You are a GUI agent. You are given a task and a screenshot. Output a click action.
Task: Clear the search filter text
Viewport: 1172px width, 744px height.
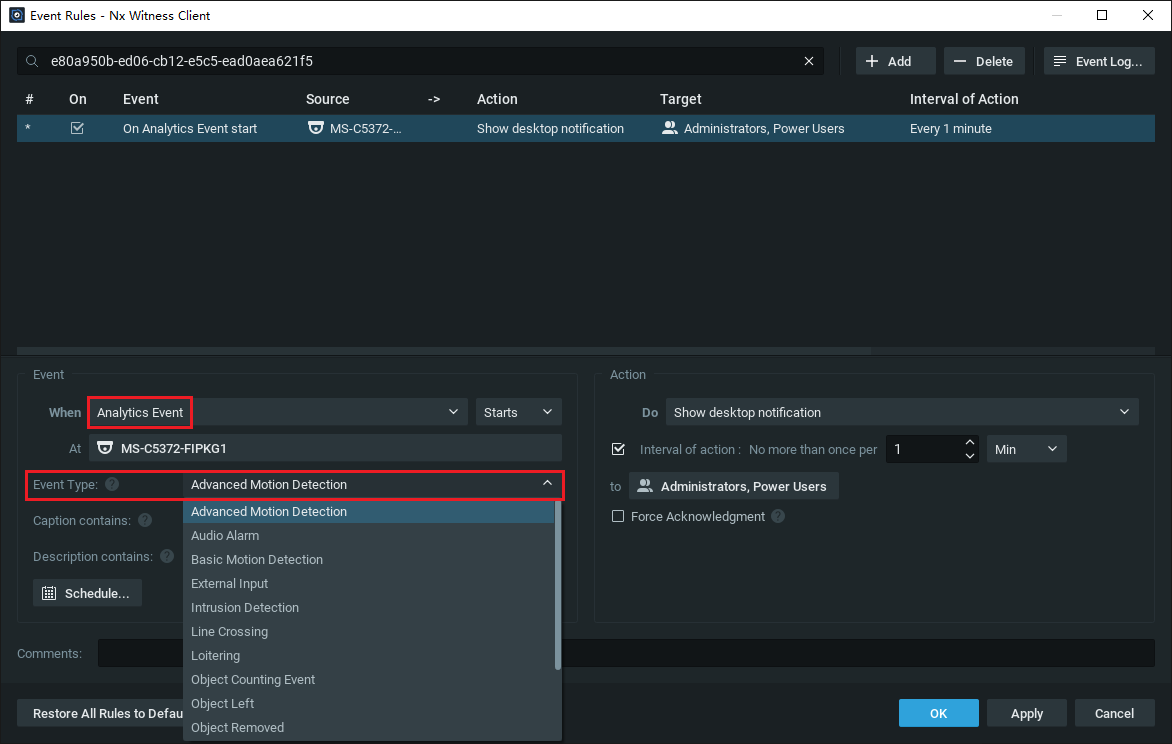tap(809, 61)
